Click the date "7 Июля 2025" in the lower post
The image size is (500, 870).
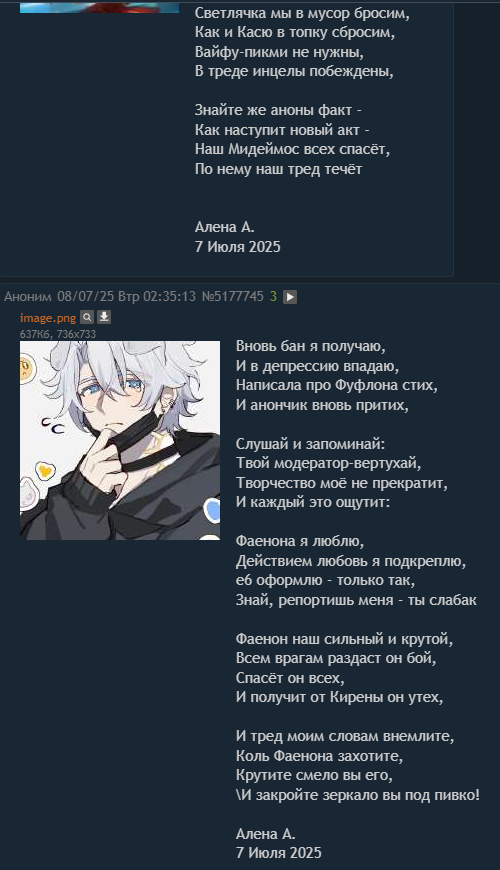[279, 853]
